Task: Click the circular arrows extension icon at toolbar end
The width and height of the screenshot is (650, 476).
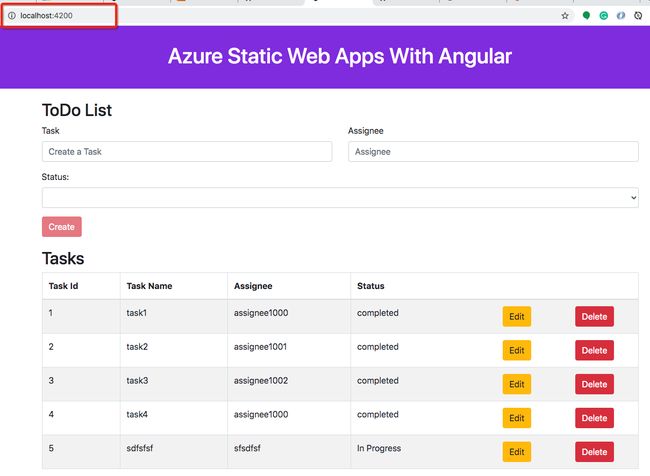Action: 638,16
